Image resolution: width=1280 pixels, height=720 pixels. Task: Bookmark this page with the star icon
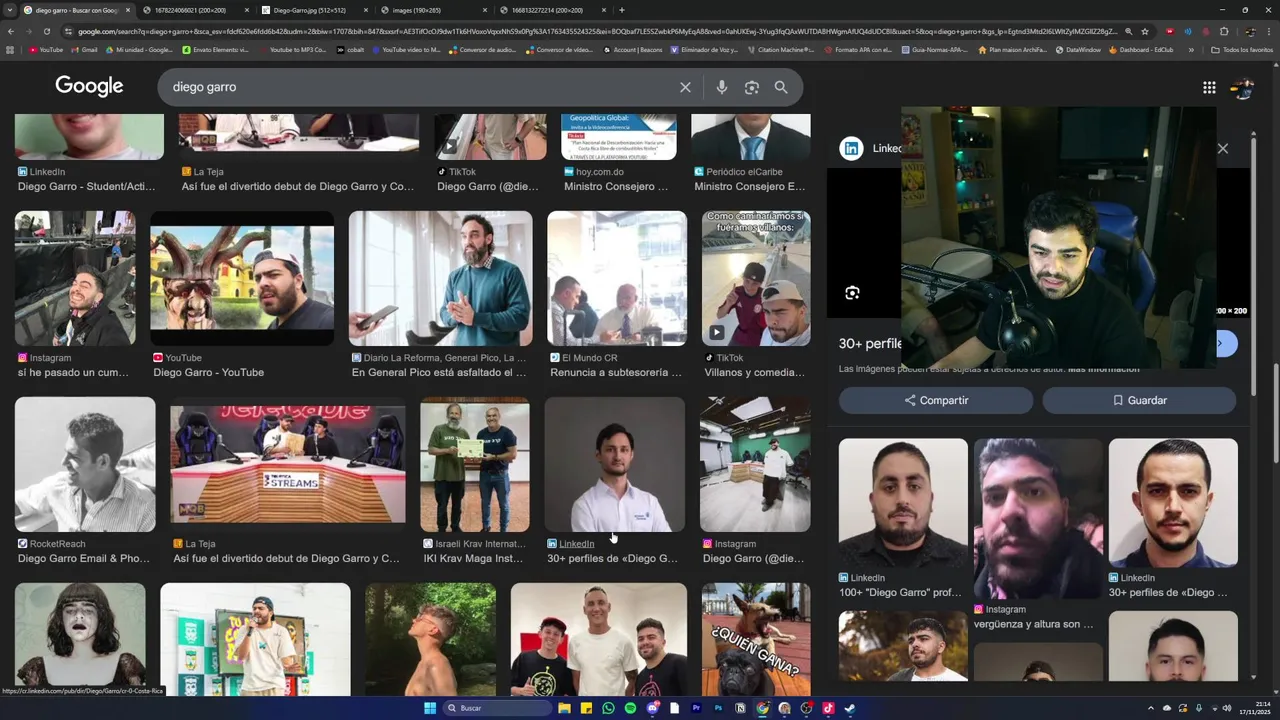[x=1145, y=31]
